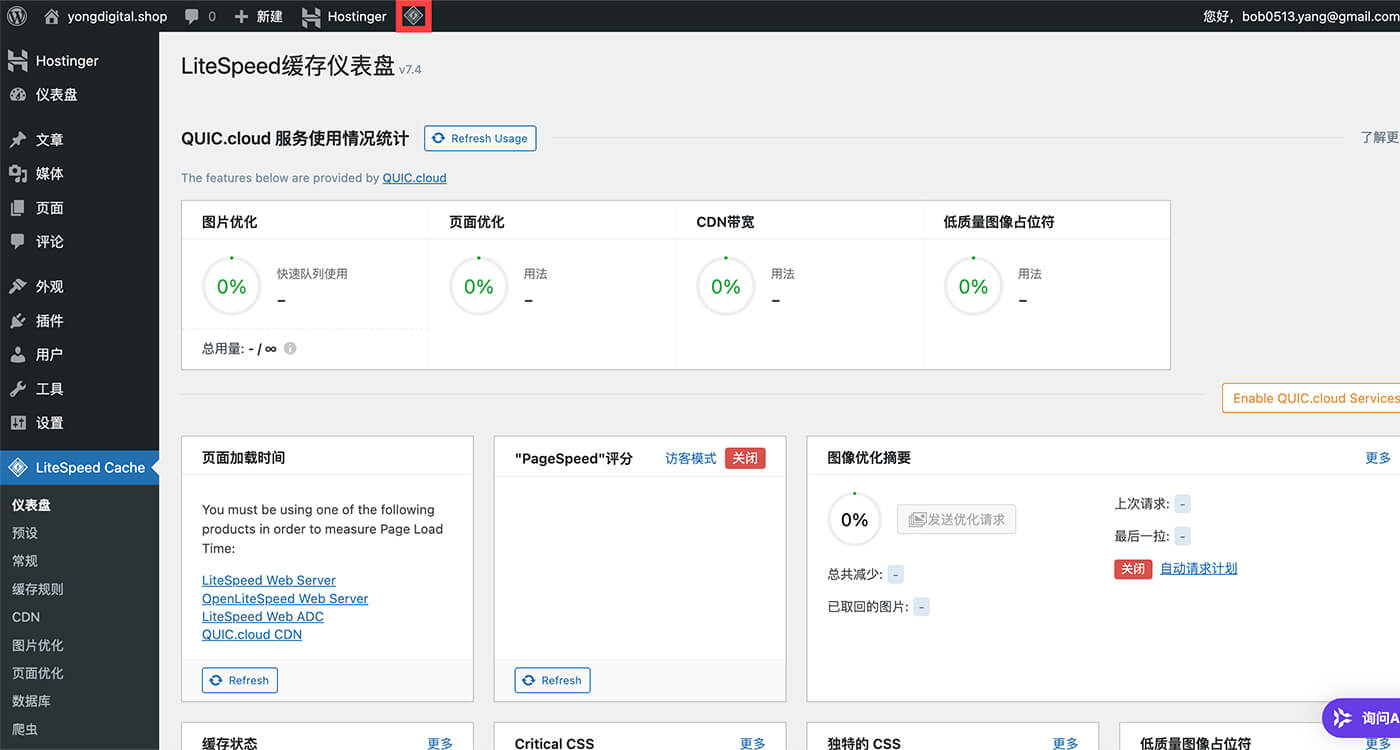Click the plus icon for 新建
The image size is (1400, 750).
pyautogui.click(x=241, y=17)
